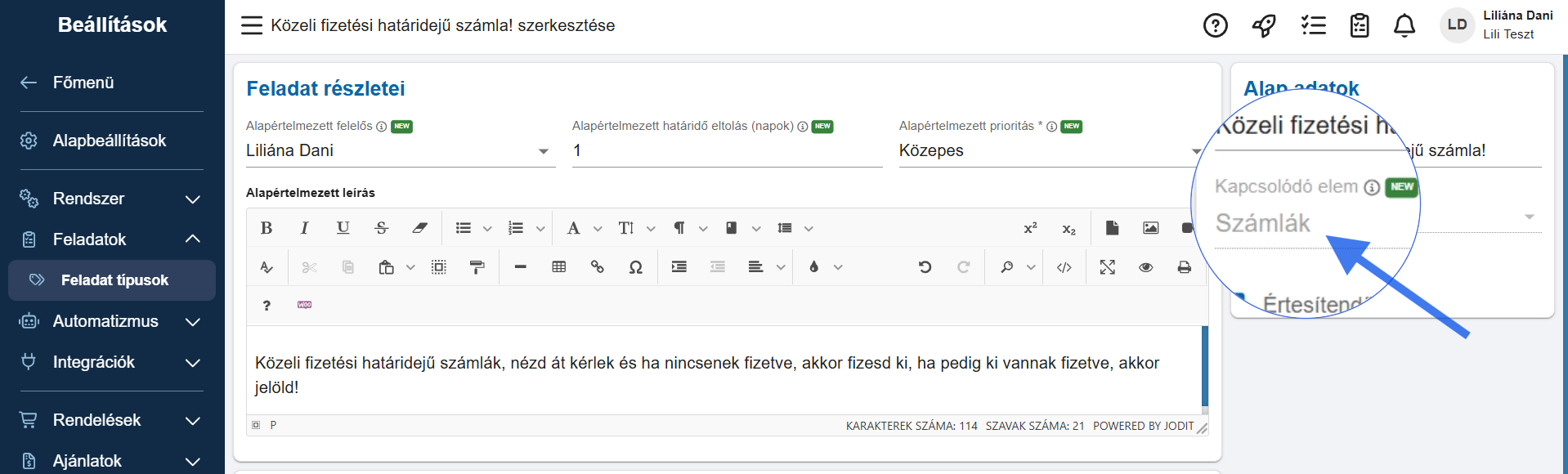The image size is (1568, 474).
Task: Open the rocket icon in header
Action: click(x=1264, y=25)
